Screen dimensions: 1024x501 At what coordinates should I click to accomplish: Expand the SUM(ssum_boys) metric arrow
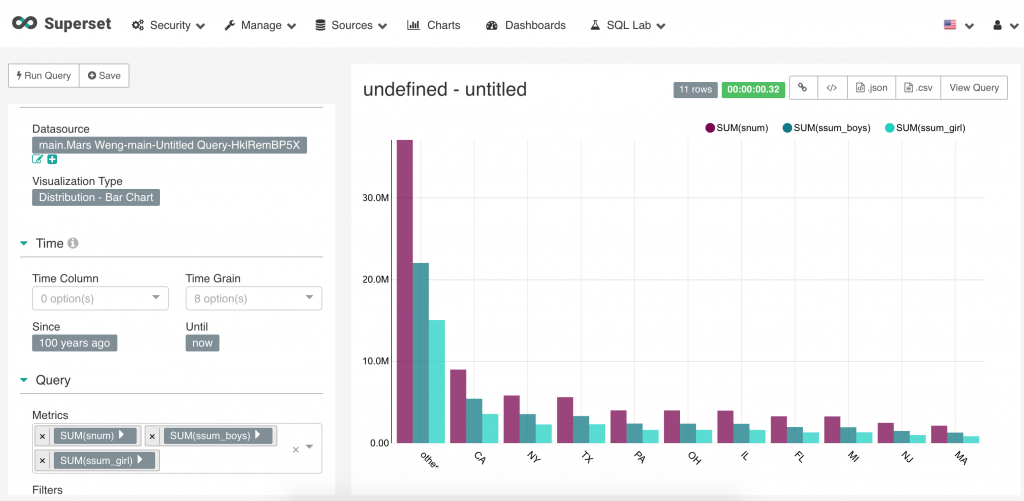pos(258,435)
